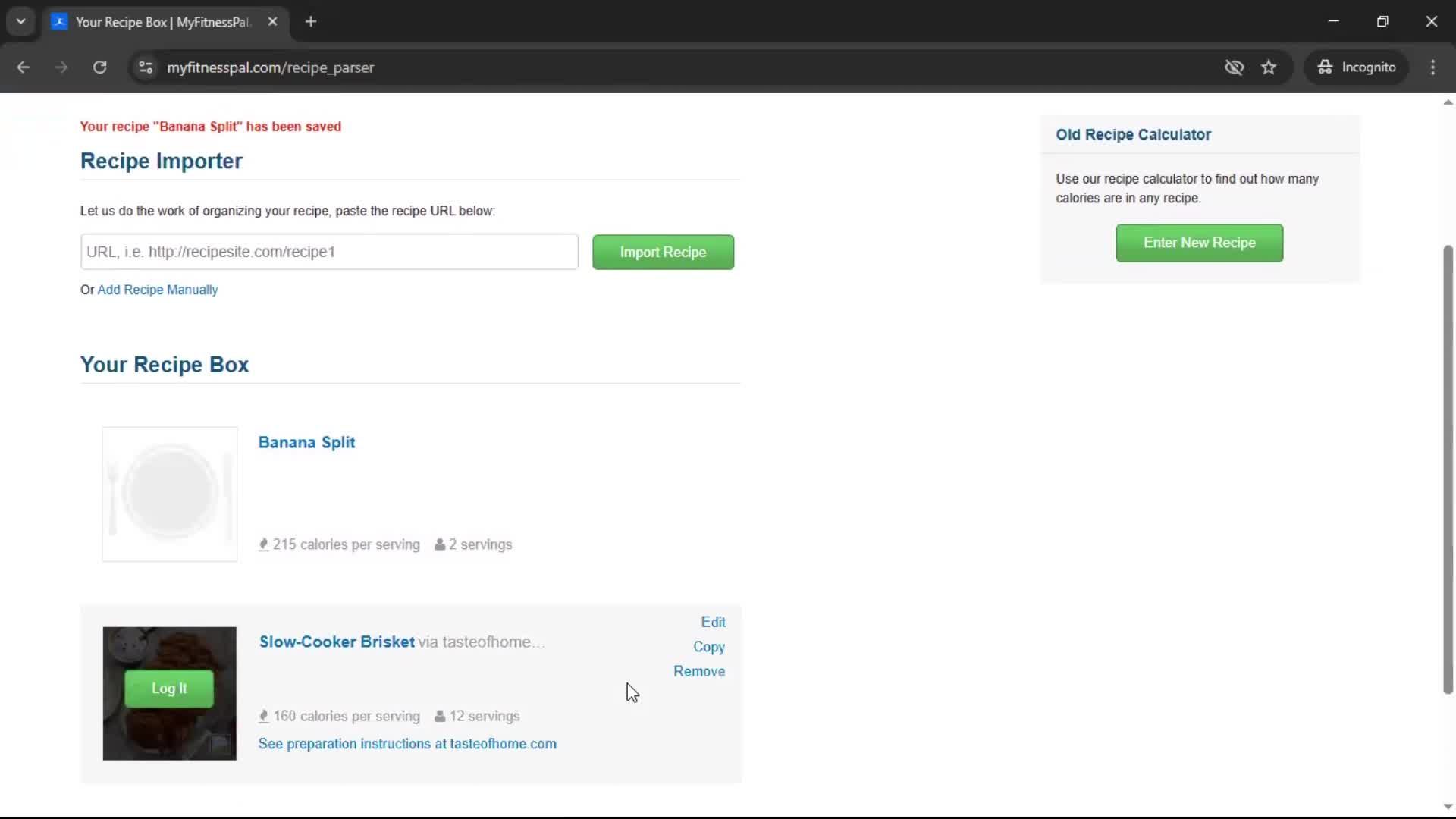Edit the Slow-Cooker Brisket recipe
Screen dimensions: 1456x819
713,622
